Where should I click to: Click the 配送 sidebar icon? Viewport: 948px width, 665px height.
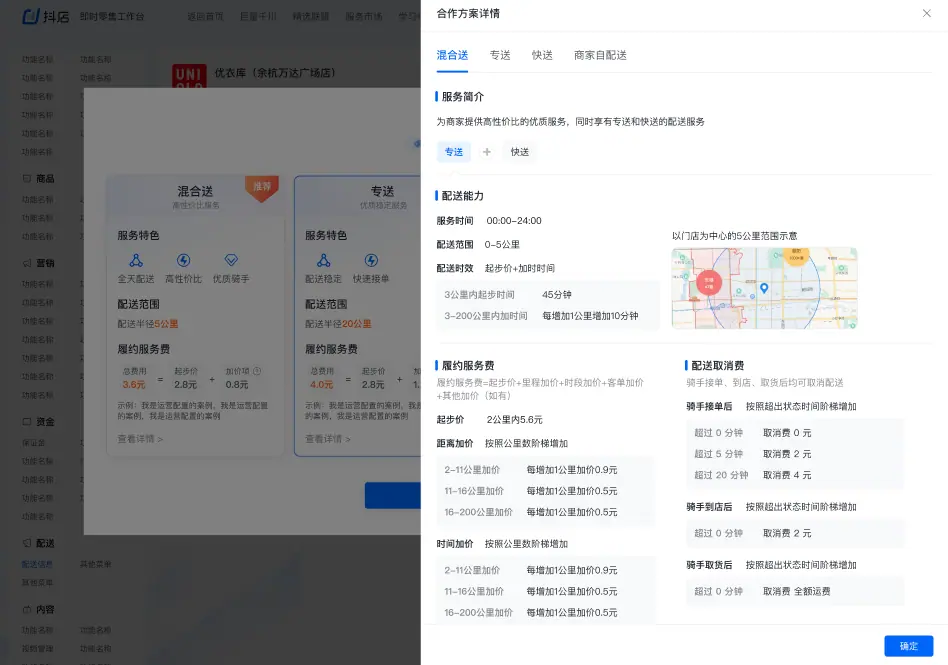point(27,543)
